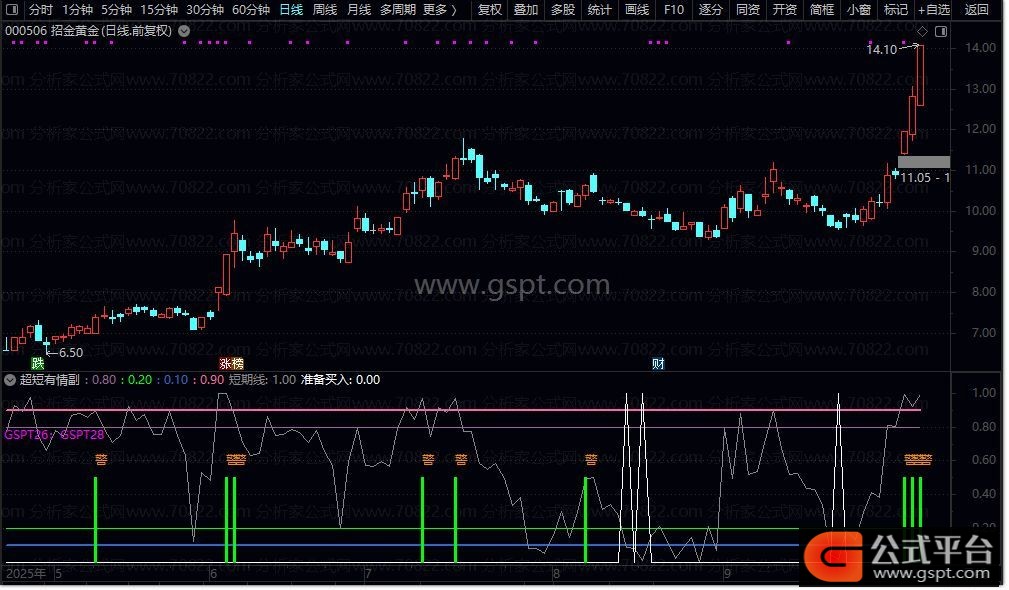Click the hamburger icon on the main chart

coord(9,344)
